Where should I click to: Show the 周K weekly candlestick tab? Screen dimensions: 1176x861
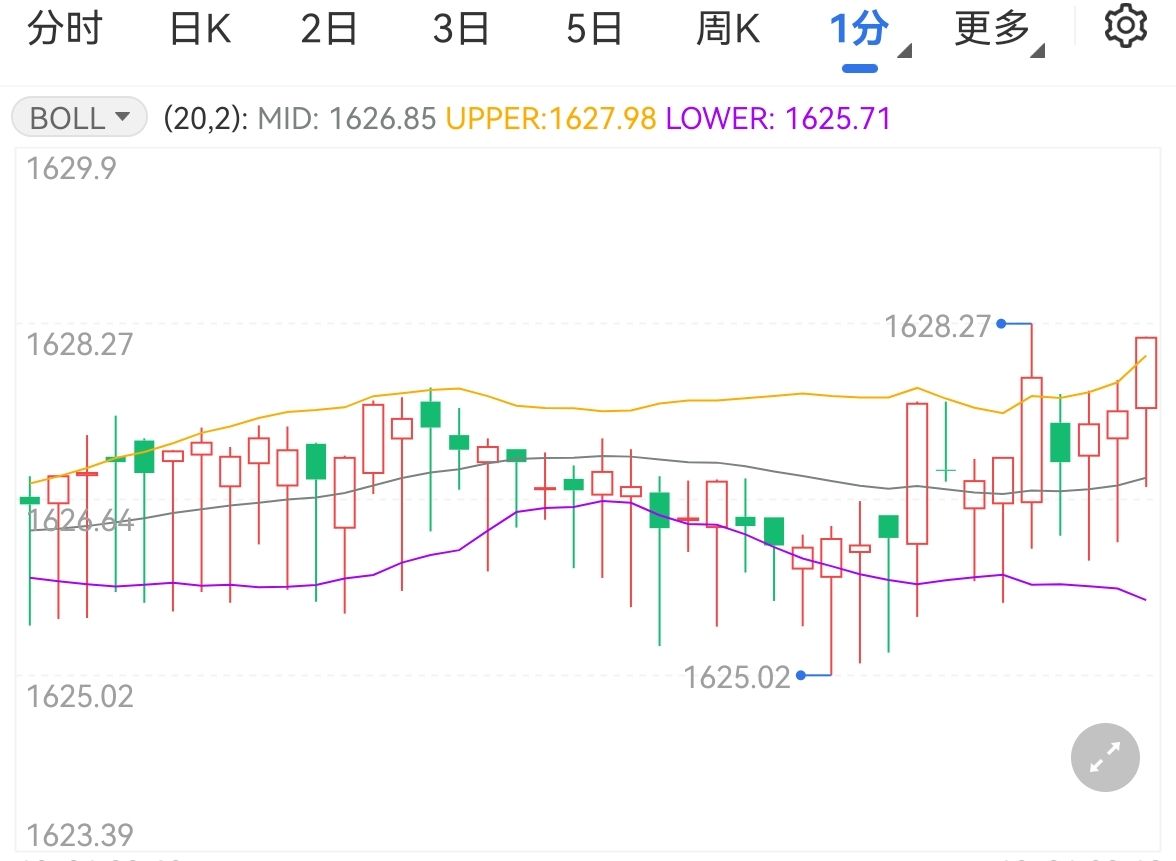coord(728,29)
